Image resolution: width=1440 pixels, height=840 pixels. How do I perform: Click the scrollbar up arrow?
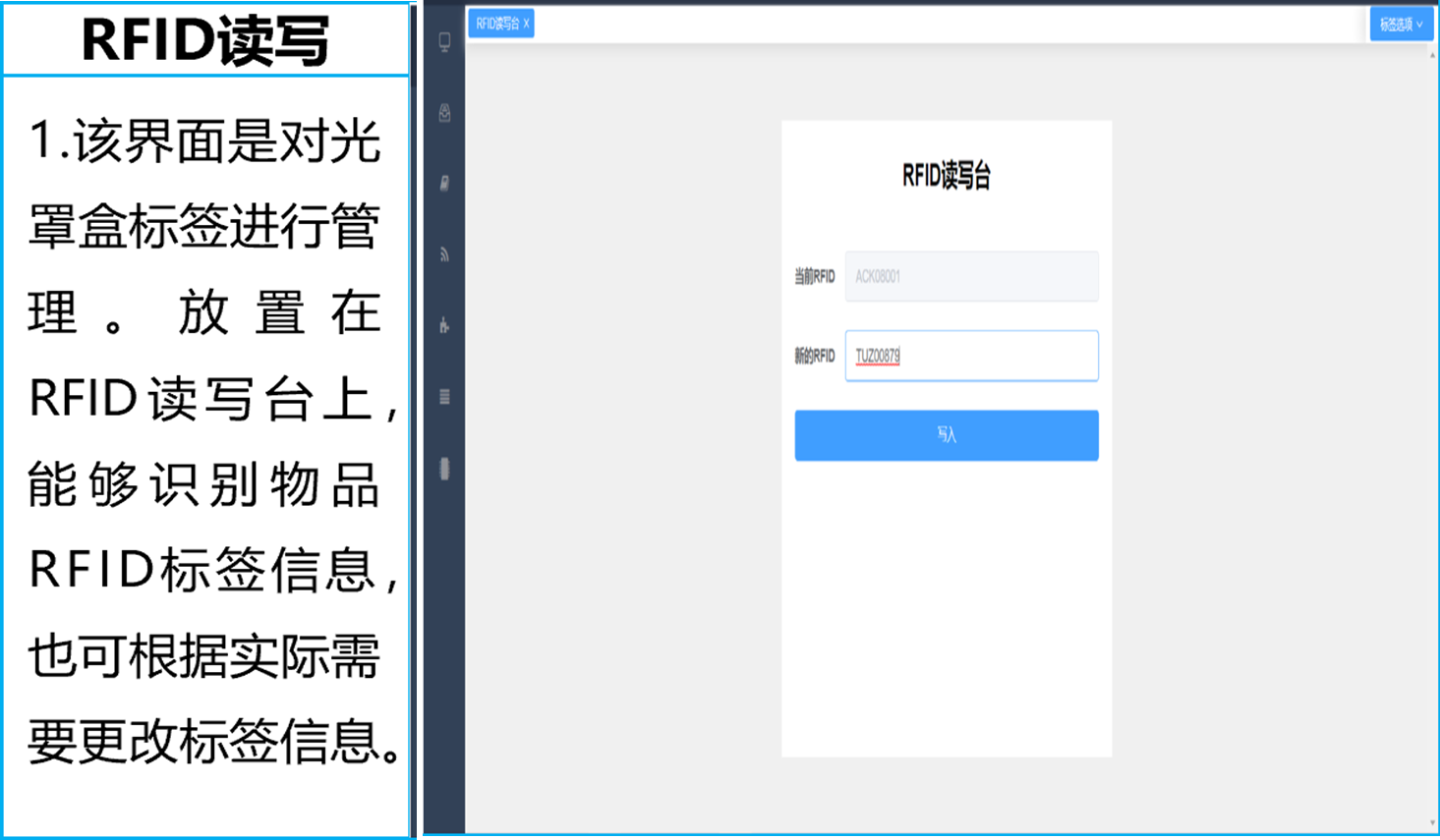pos(1432,55)
